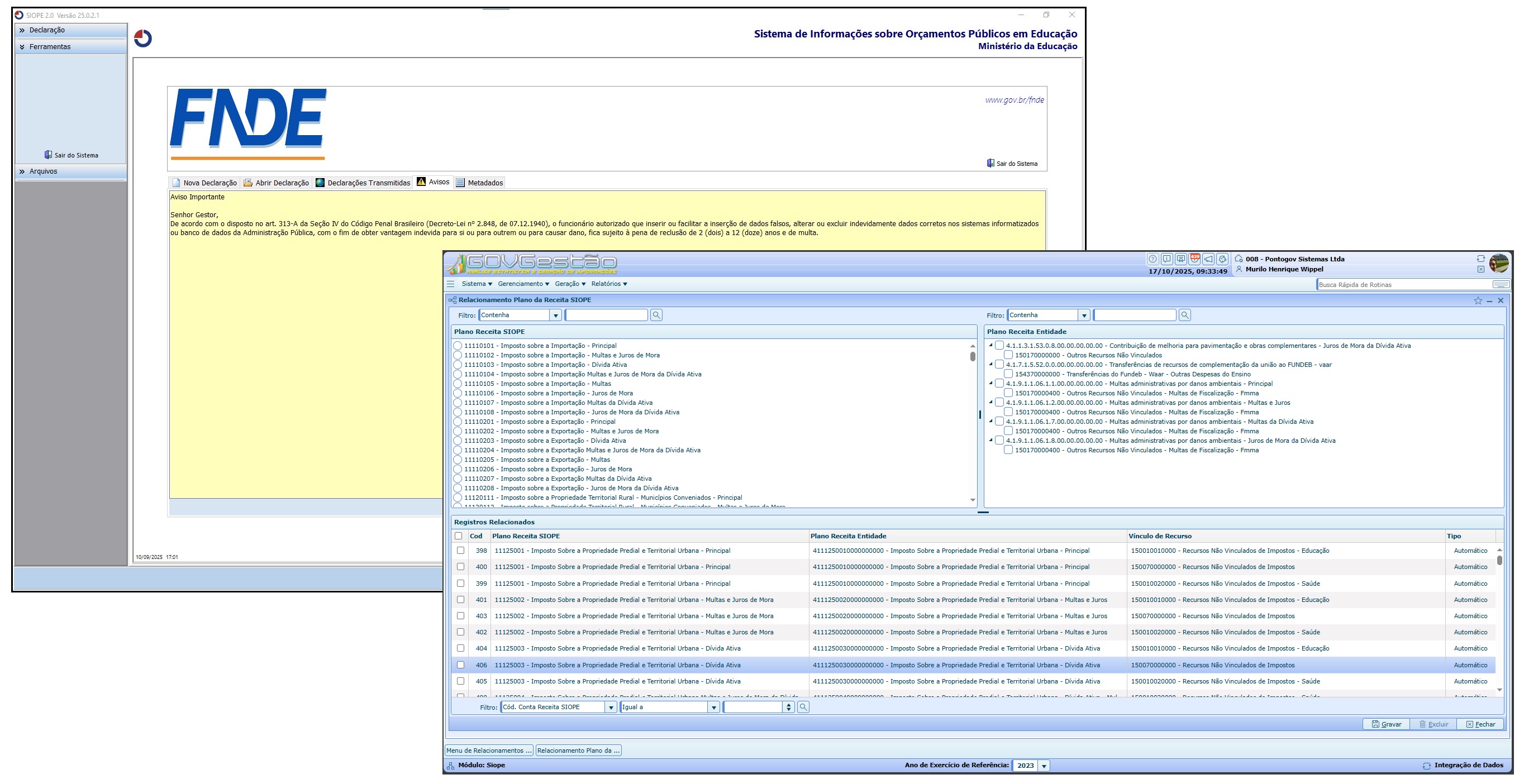Open the Cód. Conta Receita SIOPE filter dropdown

pyautogui.click(x=611, y=707)
